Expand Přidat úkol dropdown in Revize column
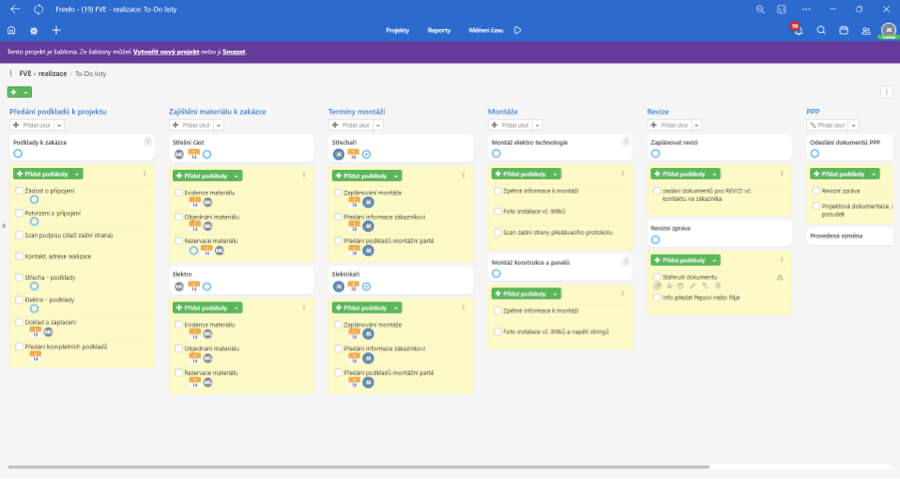The image size is (900, 479). pyautogui.click(x=696, y=125)
